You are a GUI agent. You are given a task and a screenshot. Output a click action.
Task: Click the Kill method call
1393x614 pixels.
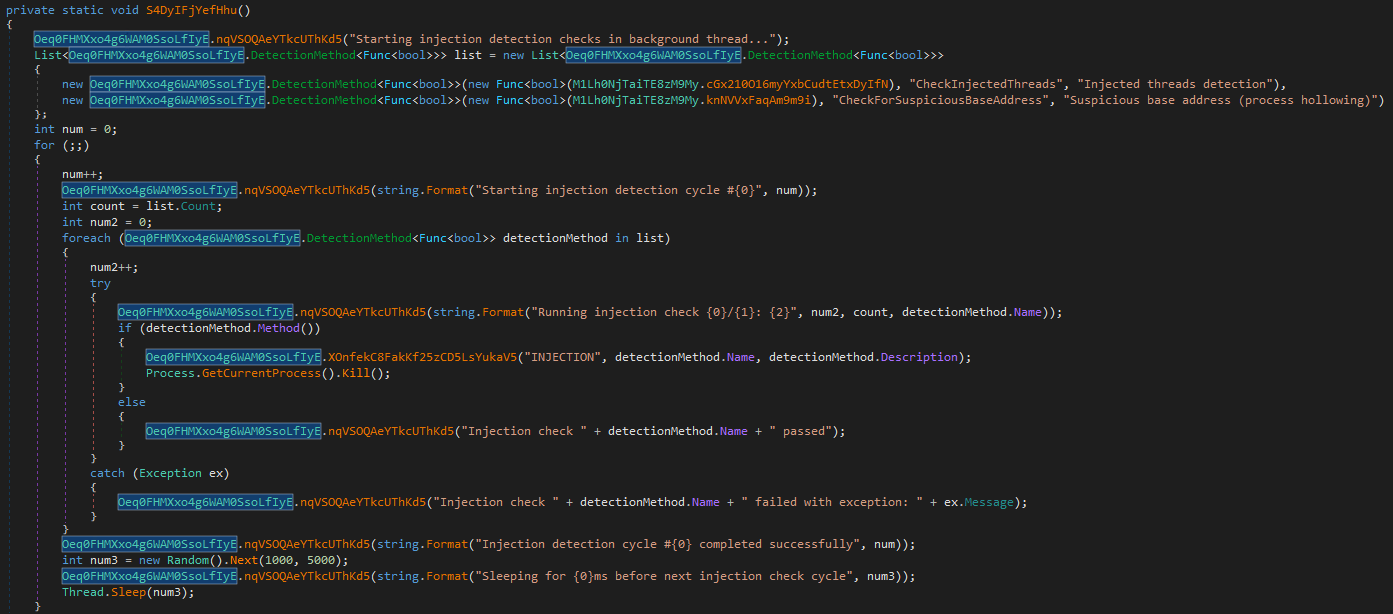[x=357, y=373]
